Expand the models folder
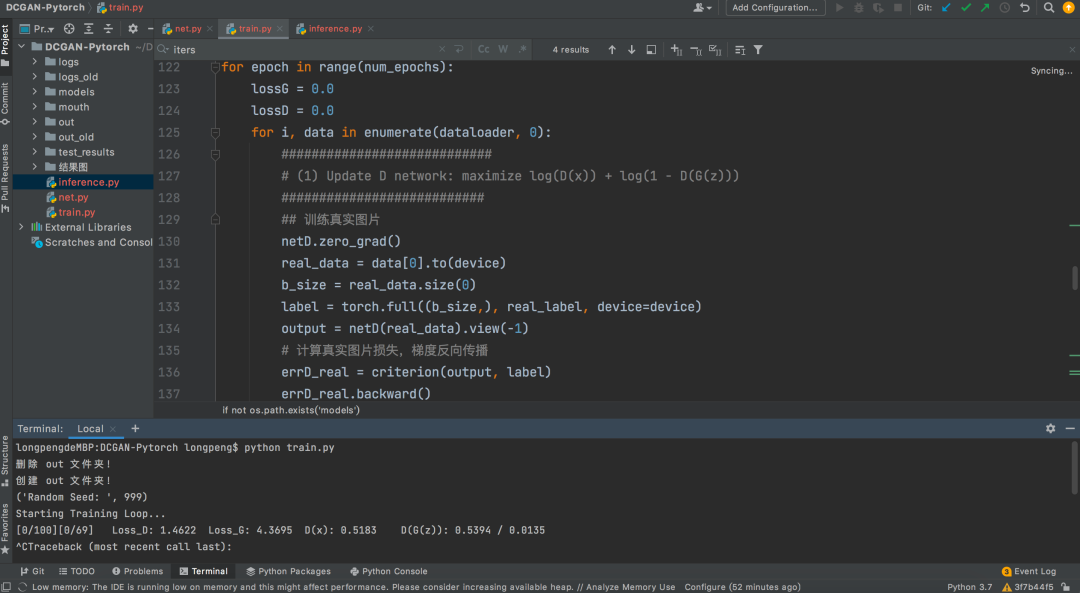Image resolution: width=1080 pixels, height=593 pixels. pos(34,92)
